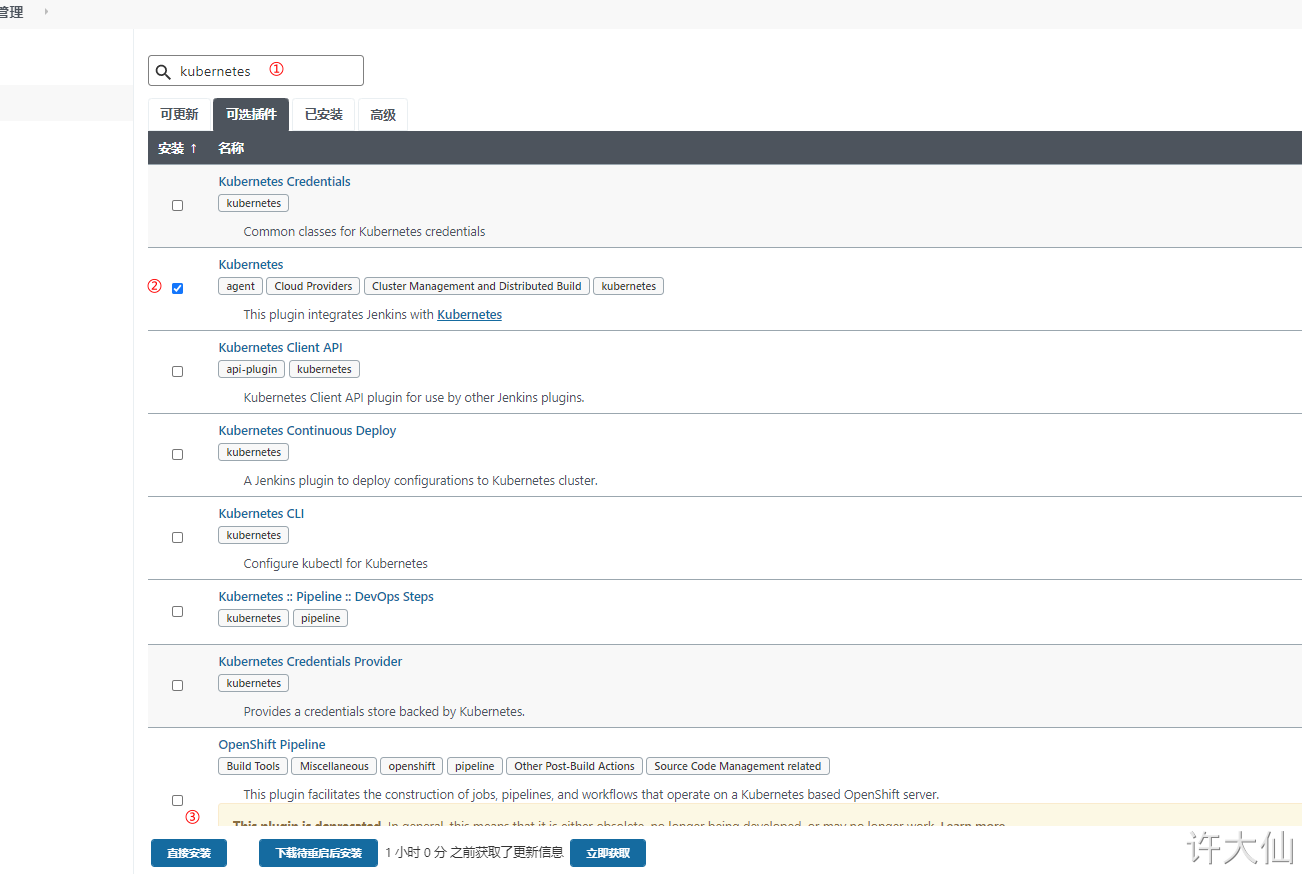This screenshot has width=1302, height=874.
Task: Check the Kubernetes Pipeline DevOps Steps checkbox
Action: pyautogui.click(x=178, y=611)
